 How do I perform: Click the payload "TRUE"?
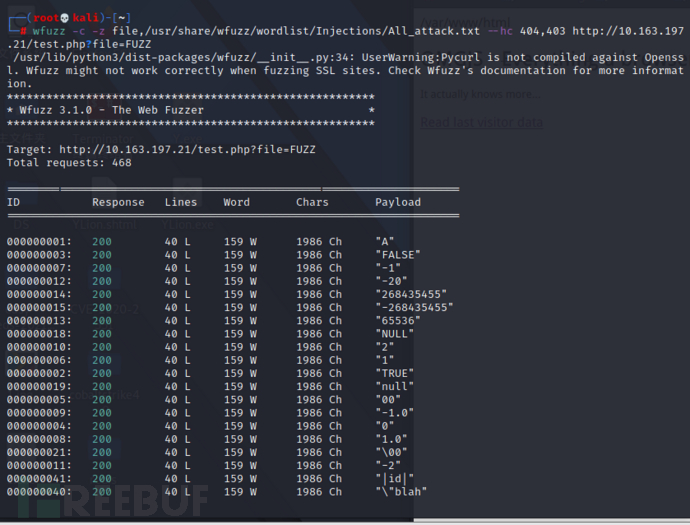click(394, 373)
